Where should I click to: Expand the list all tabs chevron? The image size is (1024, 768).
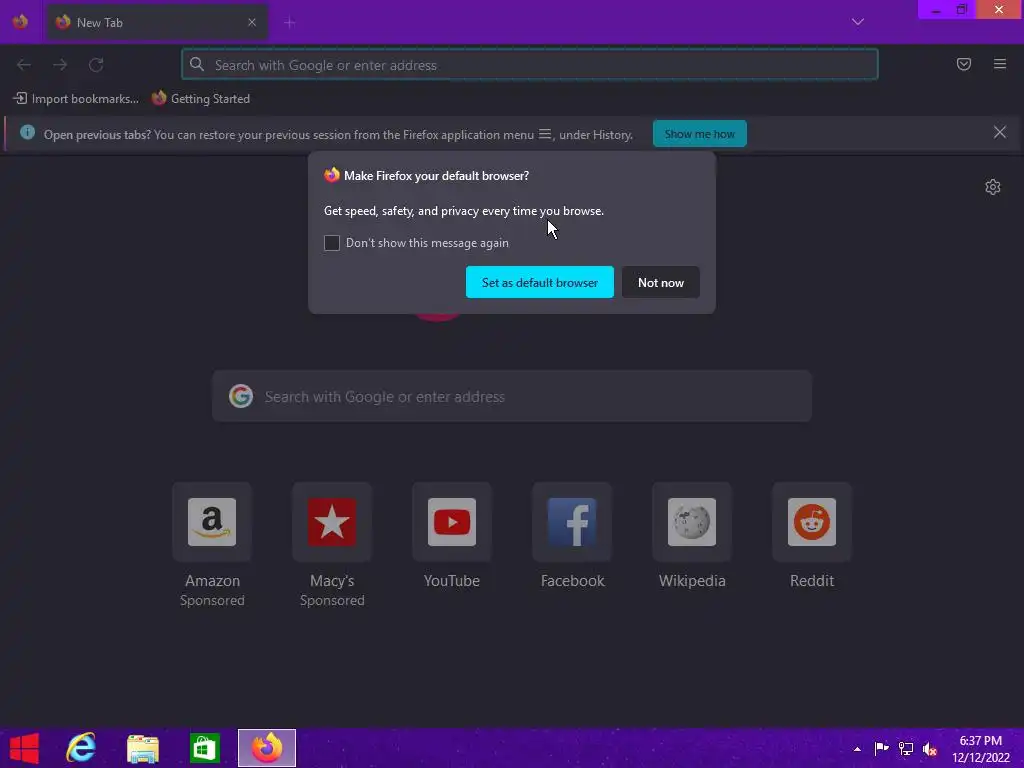pos(857,22)
